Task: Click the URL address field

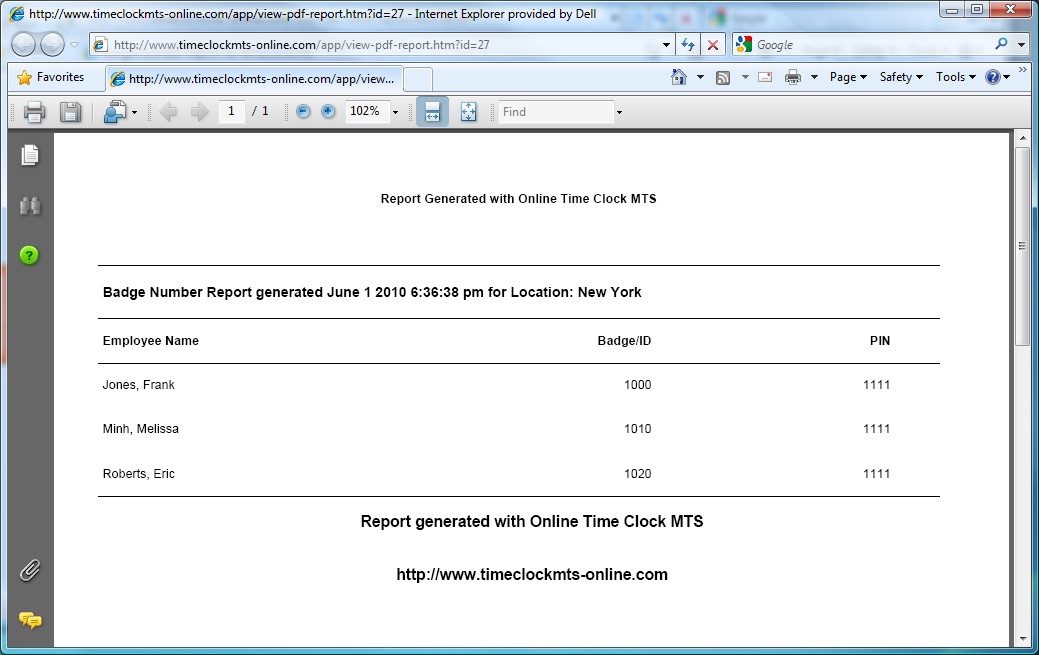Action: (x=381, y=44)
